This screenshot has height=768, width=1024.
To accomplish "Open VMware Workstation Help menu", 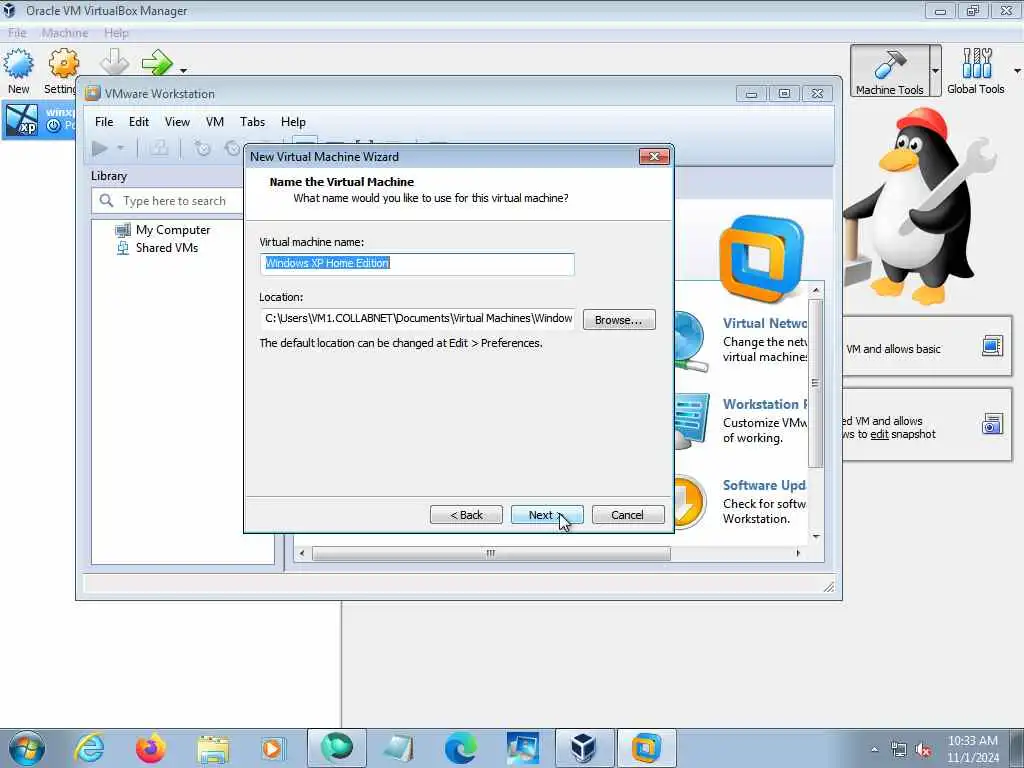I will tap(293, 121).
